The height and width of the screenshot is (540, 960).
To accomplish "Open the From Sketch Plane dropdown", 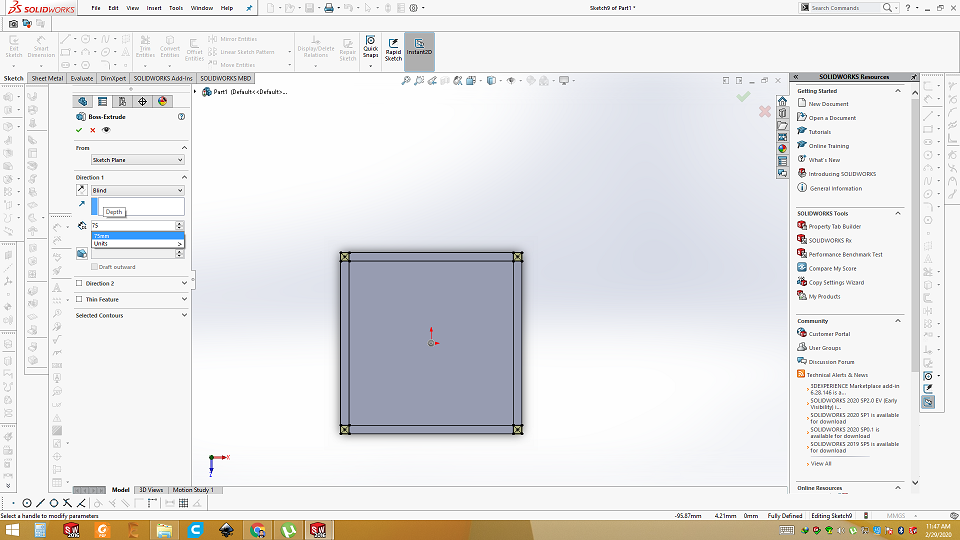I will pos(137,160).
